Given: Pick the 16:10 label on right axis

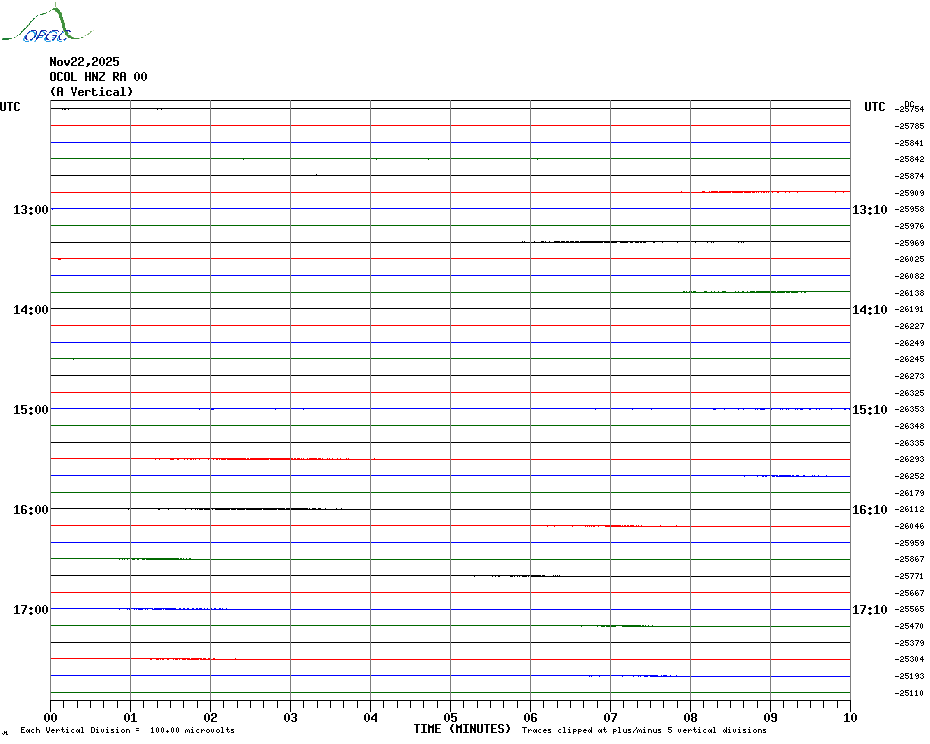Looking at the screenshot, I should pos(869,509).
